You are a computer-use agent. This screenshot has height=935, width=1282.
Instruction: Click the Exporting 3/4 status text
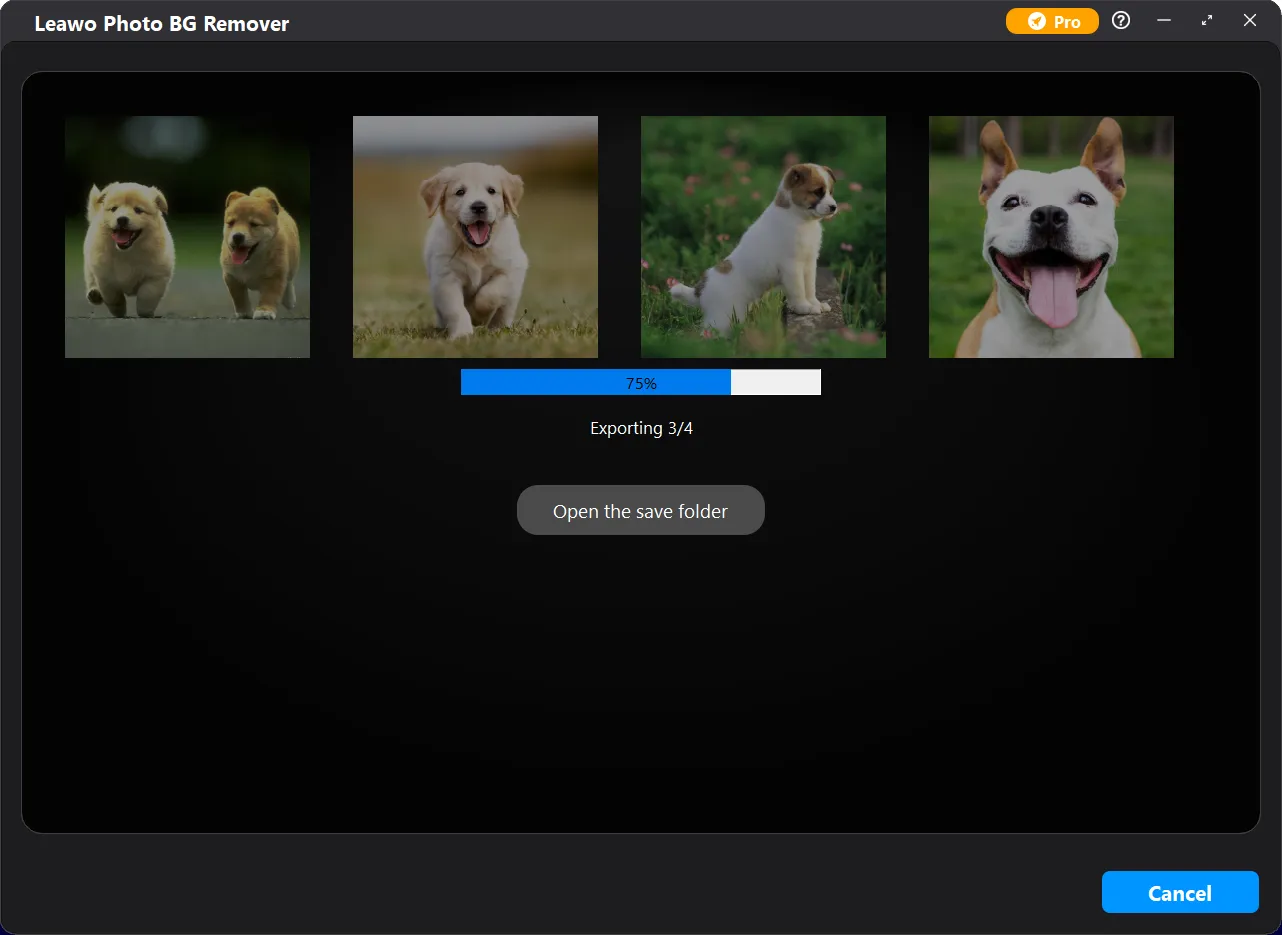pos(641,429)
